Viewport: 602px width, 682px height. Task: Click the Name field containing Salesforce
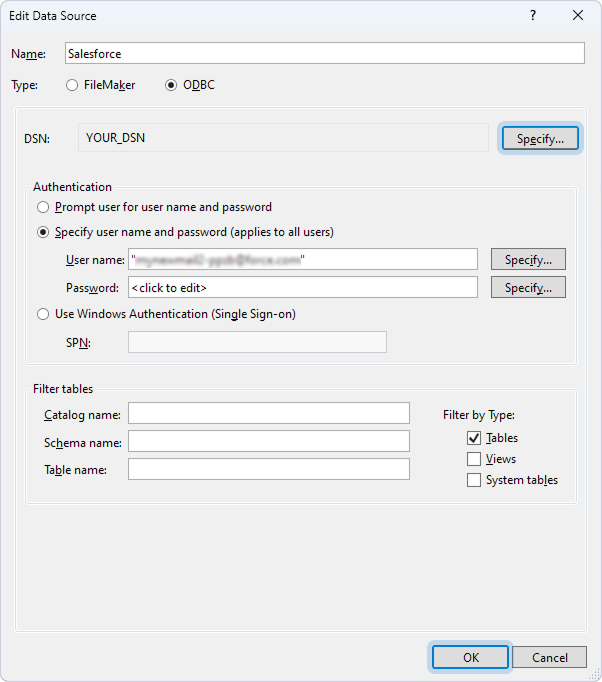tap(324, 53)
